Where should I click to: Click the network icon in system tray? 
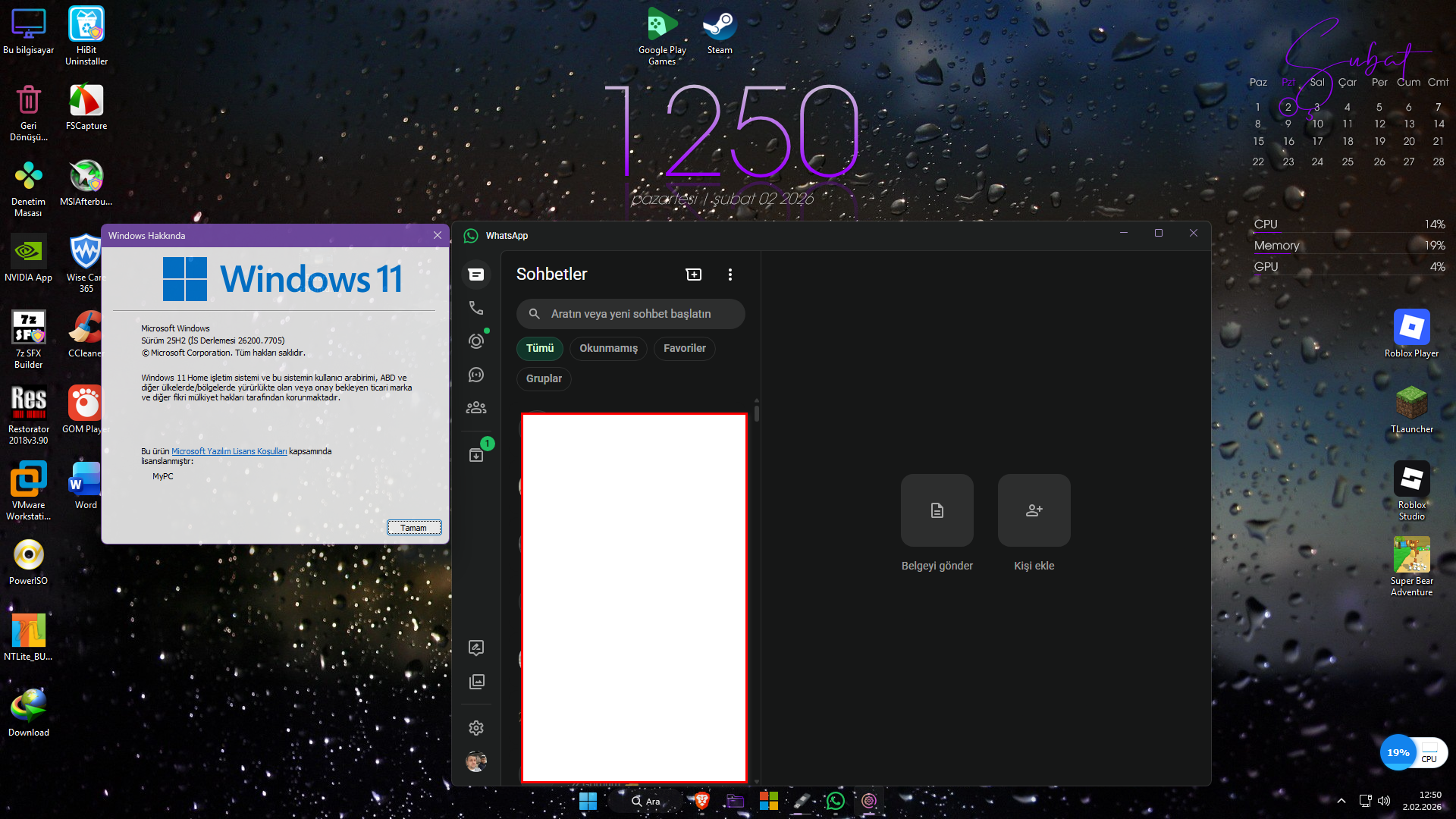(x=1365, y=801)
